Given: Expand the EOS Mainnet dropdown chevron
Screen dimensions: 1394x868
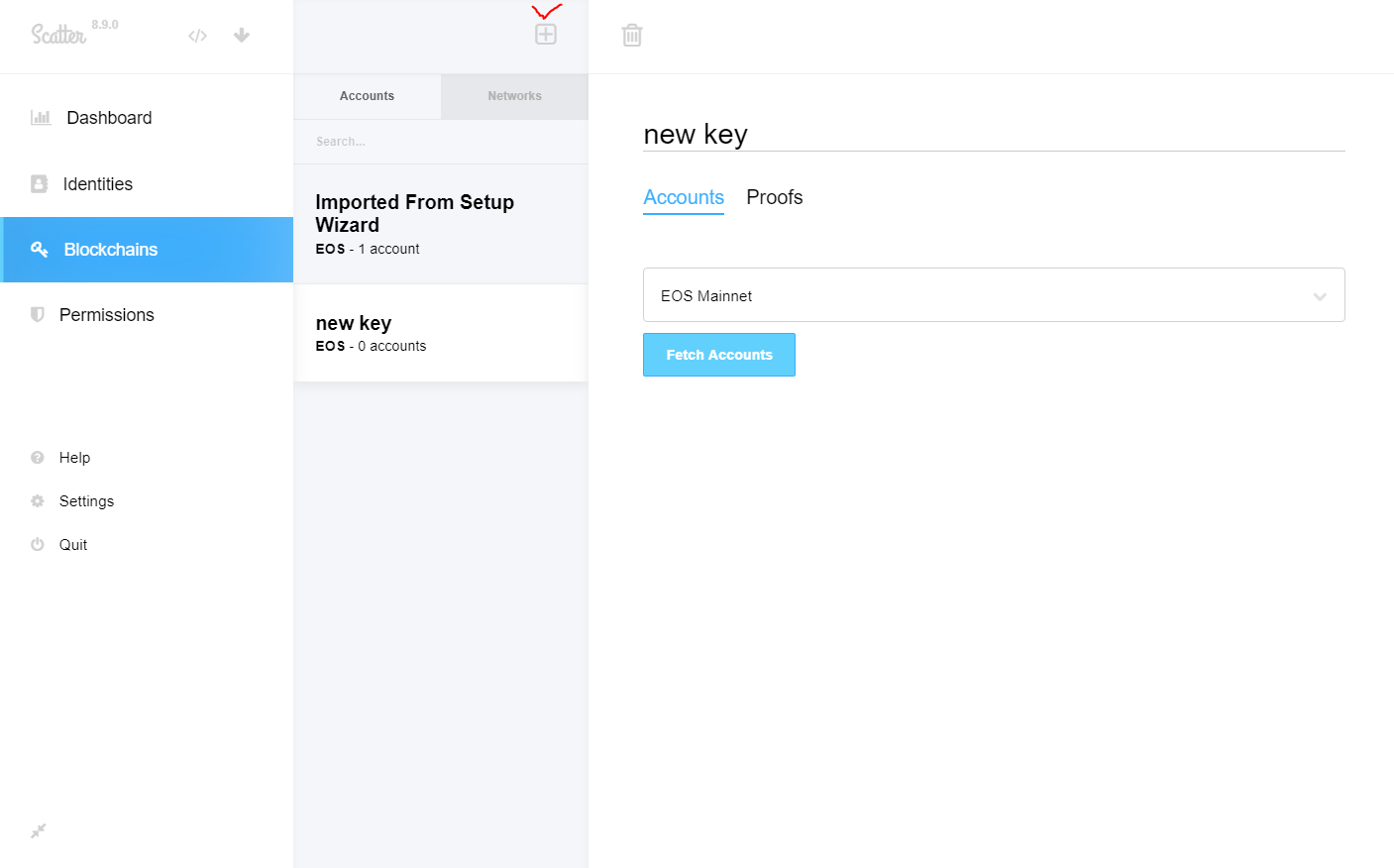Looking at the screenshot, I should 1320,296.
